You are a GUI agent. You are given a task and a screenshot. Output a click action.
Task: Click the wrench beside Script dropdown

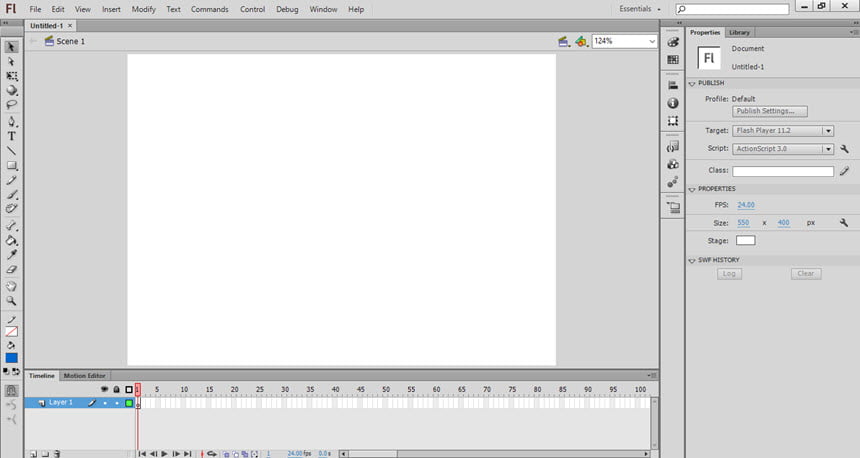(x=845, y=149)
